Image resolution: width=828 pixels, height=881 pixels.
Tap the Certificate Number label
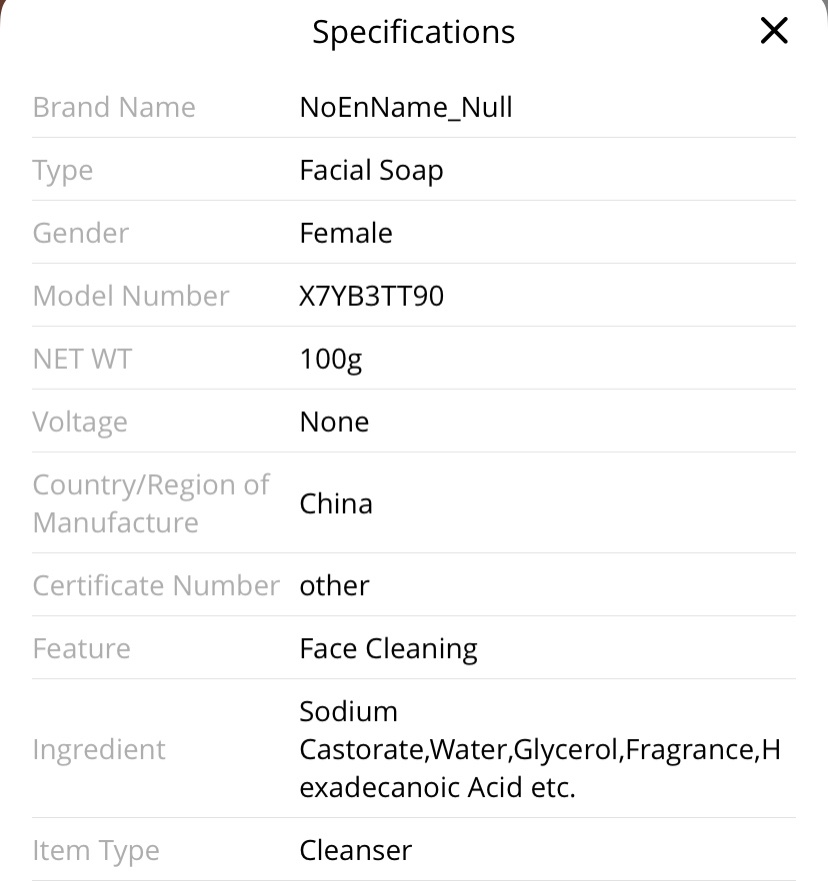(x=156, y=585)
